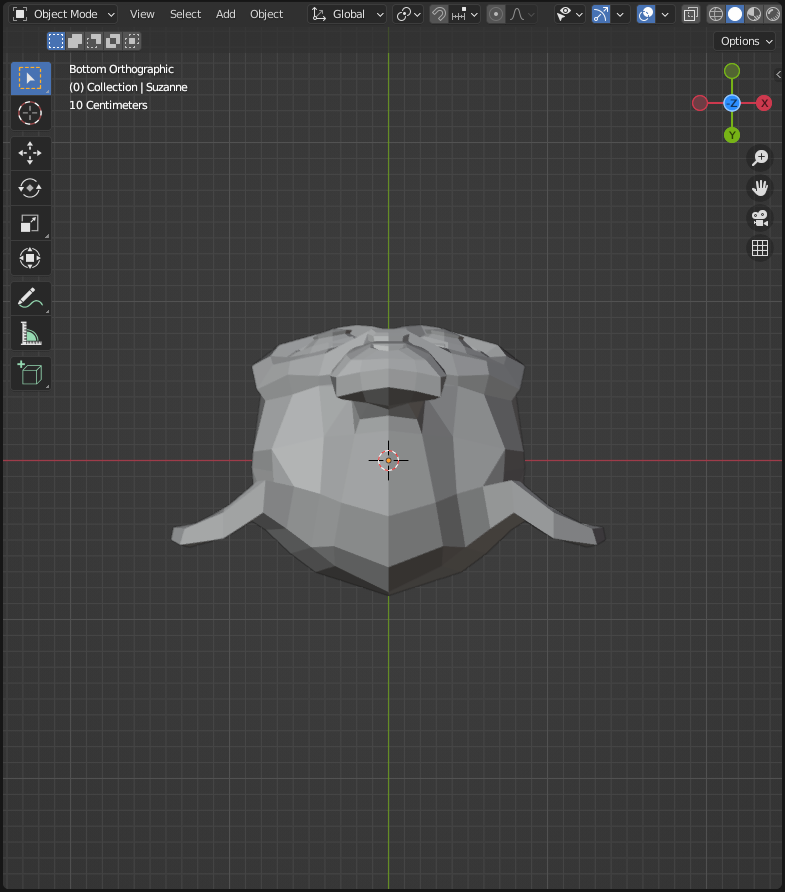
Task: Click the '(0) Collection | Suzanne' text
Action: [128, 87]
